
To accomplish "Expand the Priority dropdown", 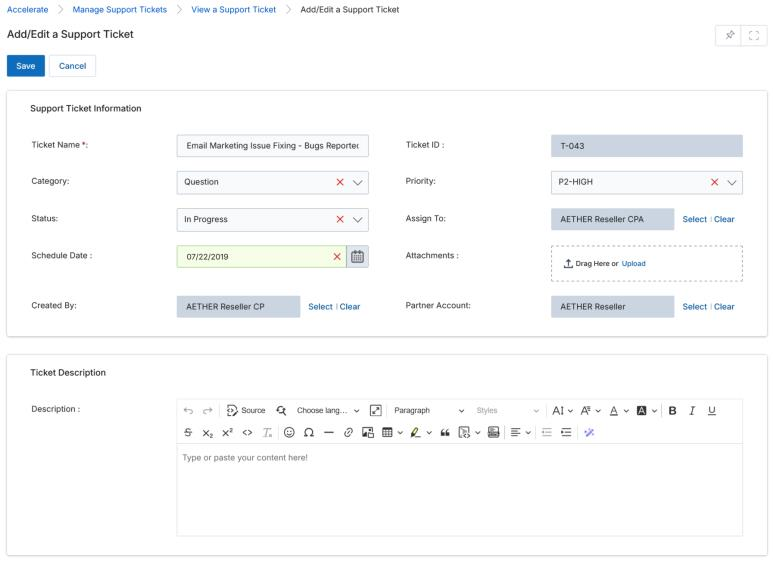I will tap(732, 182).
